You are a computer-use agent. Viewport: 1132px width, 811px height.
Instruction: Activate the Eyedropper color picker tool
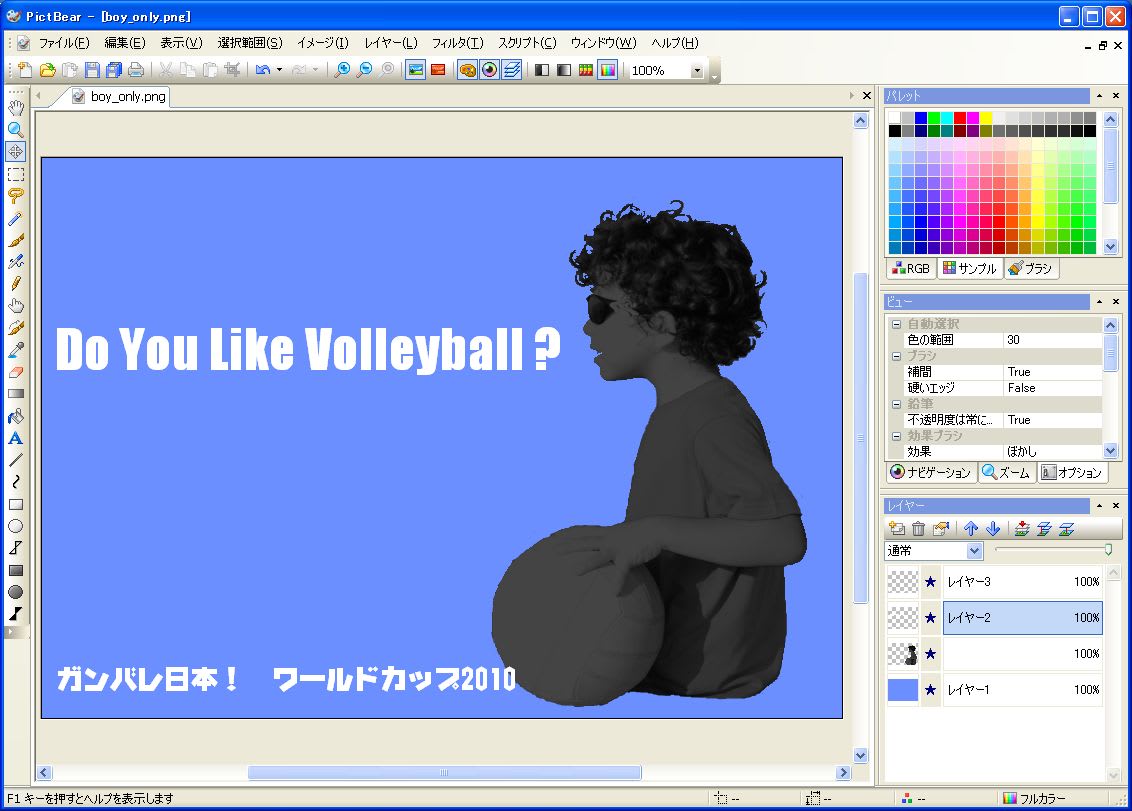tap(15, 350)
